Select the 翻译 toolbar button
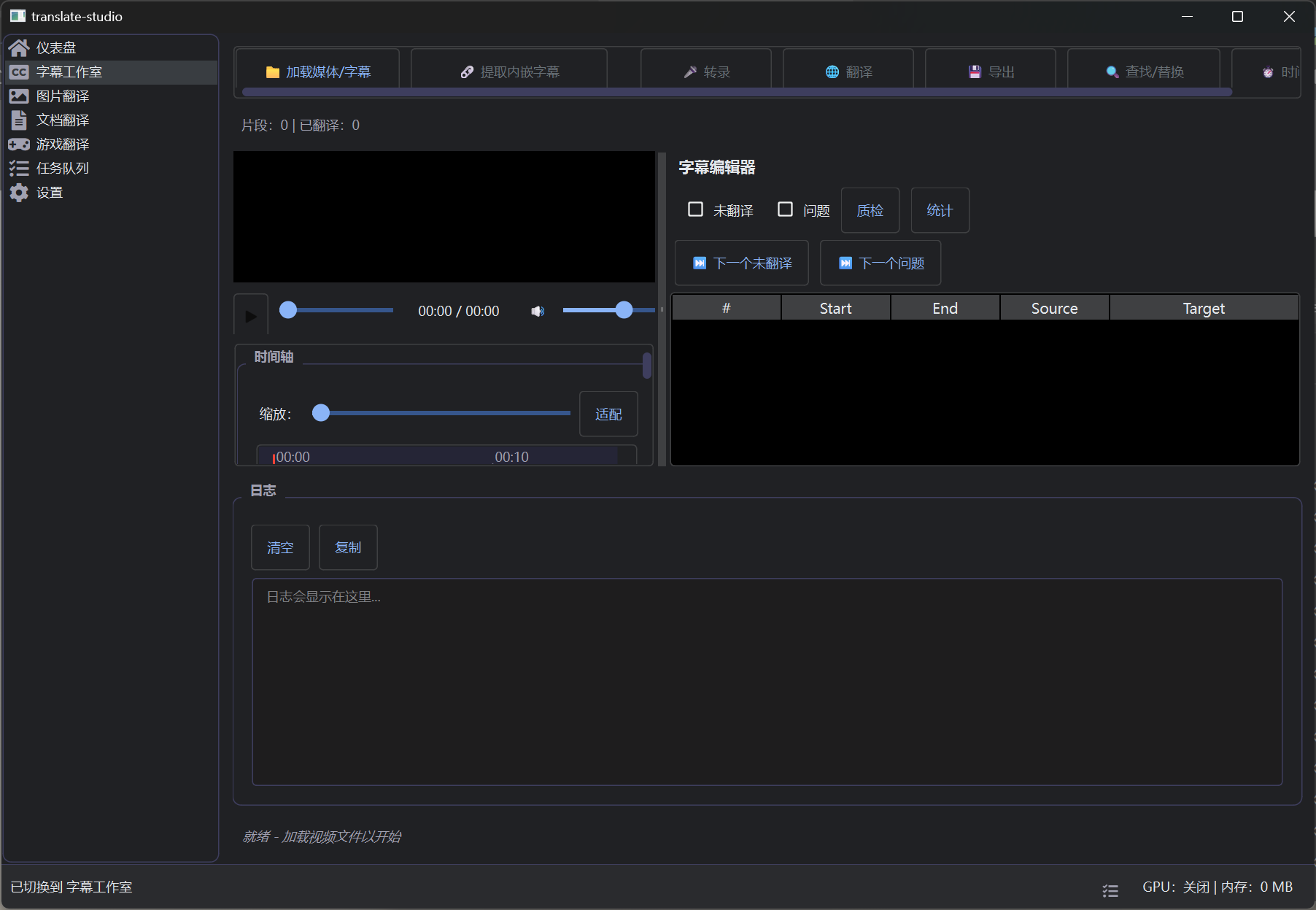This screenshot has height=910, width=1316. click(848, 72)
